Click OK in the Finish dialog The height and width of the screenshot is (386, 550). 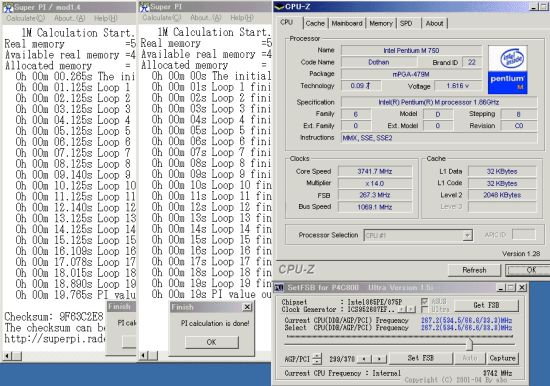[212, 342]
